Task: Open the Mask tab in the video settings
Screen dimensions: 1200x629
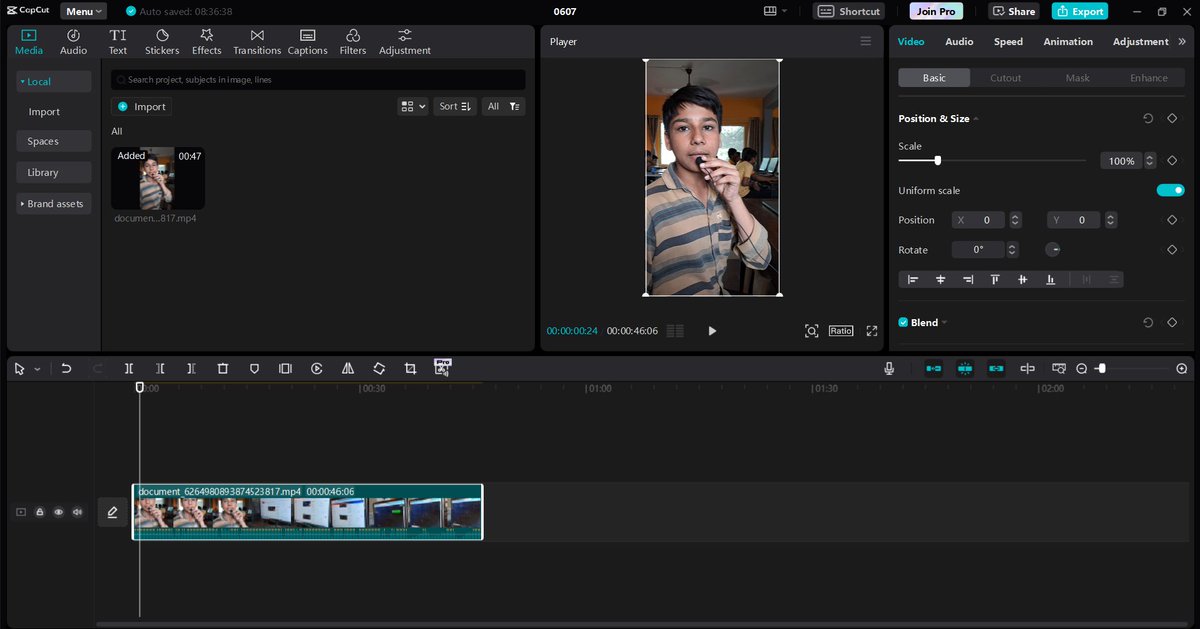Action: pos(1076,77)
